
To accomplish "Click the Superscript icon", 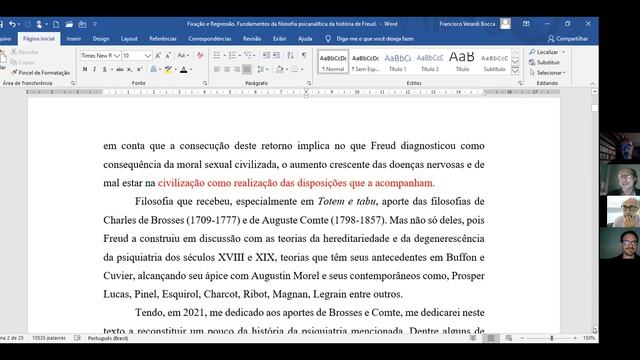I will (139, 69).
